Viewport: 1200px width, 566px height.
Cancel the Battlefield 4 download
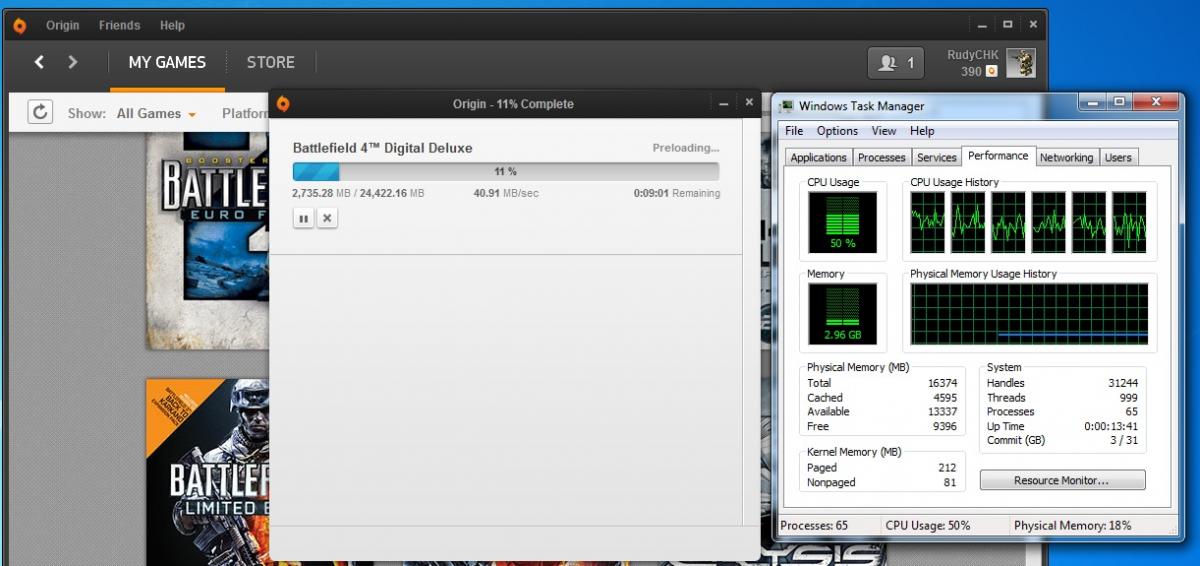click(326, 218)
